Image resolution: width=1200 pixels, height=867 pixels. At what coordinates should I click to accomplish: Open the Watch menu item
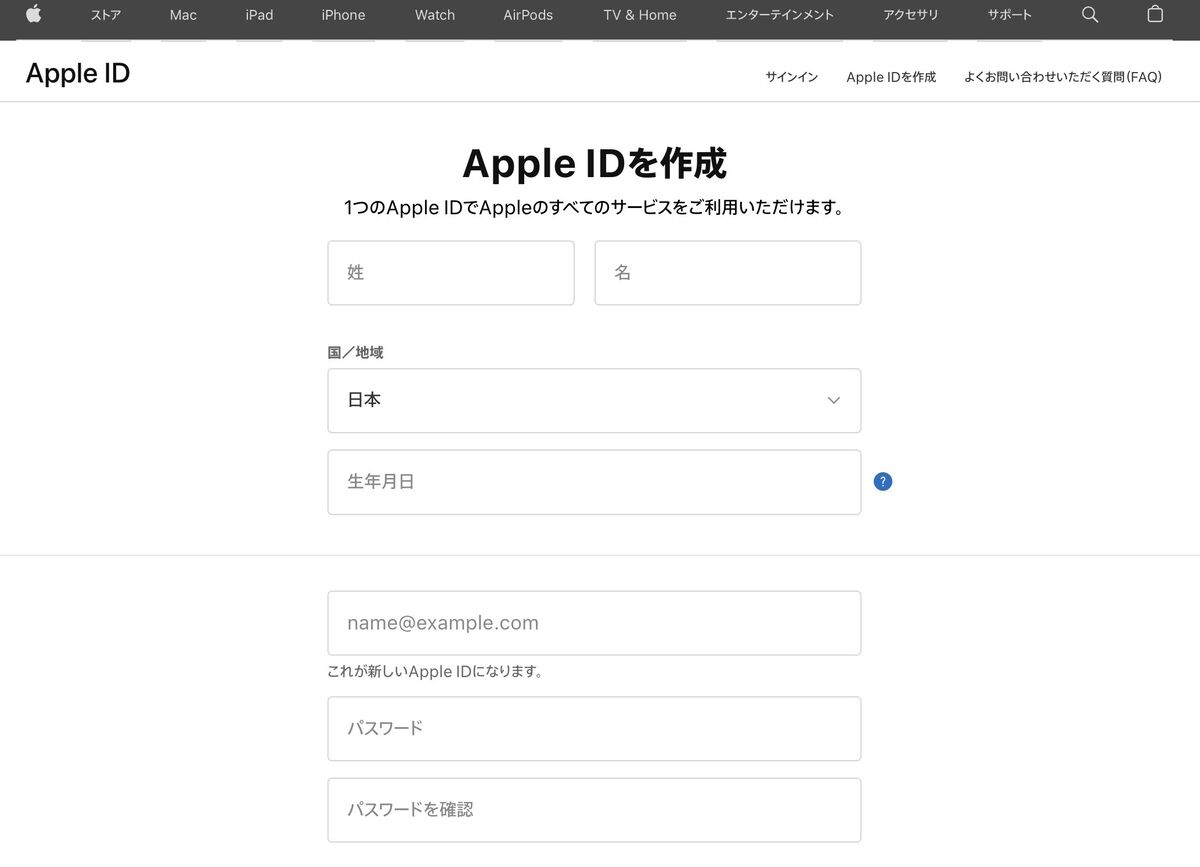pos(435,15)
